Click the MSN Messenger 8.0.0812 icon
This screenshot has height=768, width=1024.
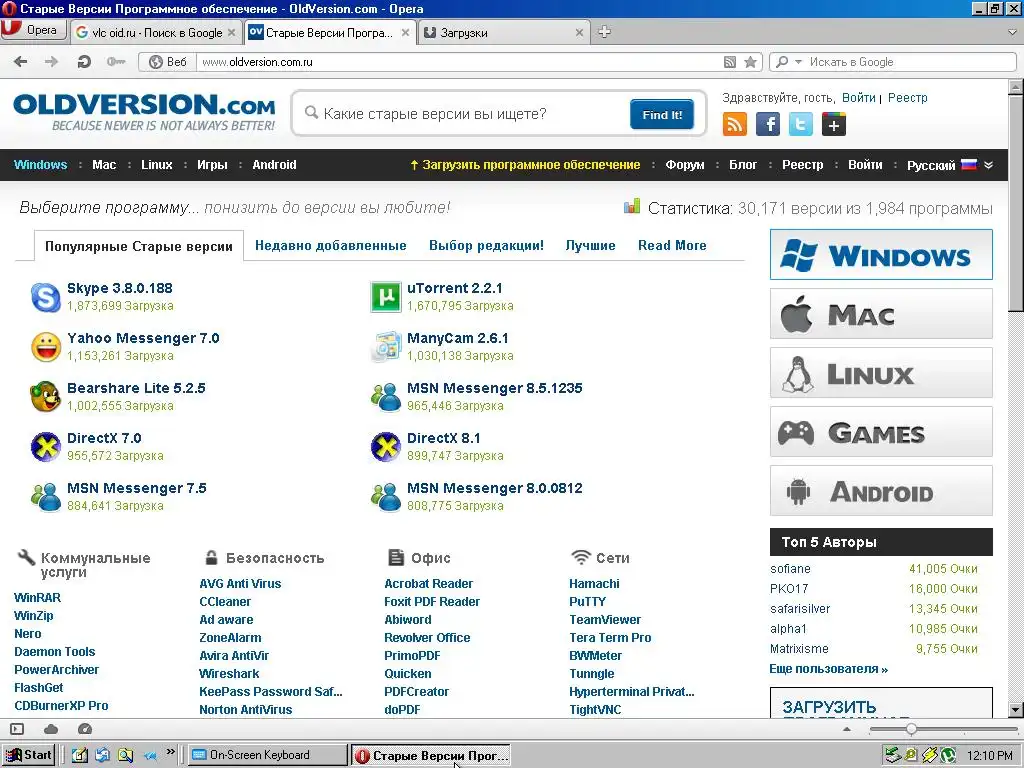click(386, 497)
